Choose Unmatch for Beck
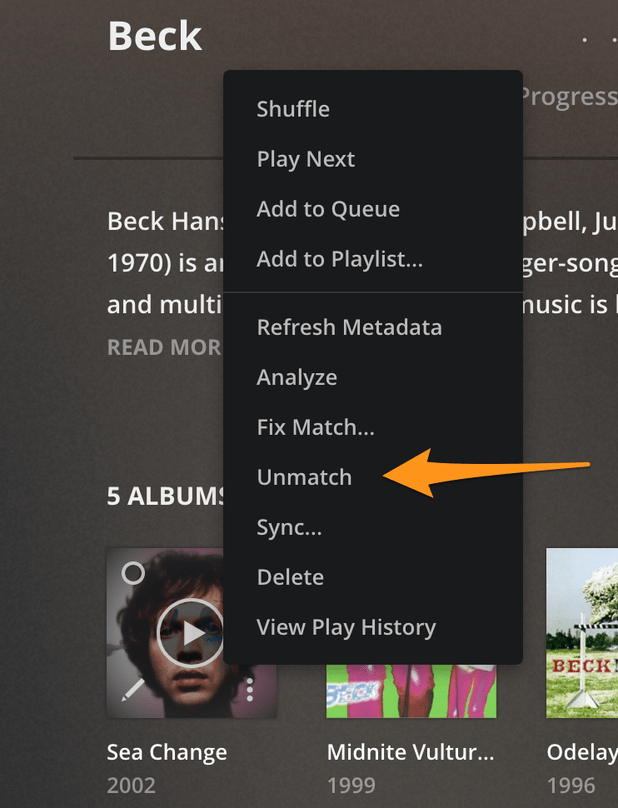Viewport: 618px width, 808px height. [x=373, y=477]
